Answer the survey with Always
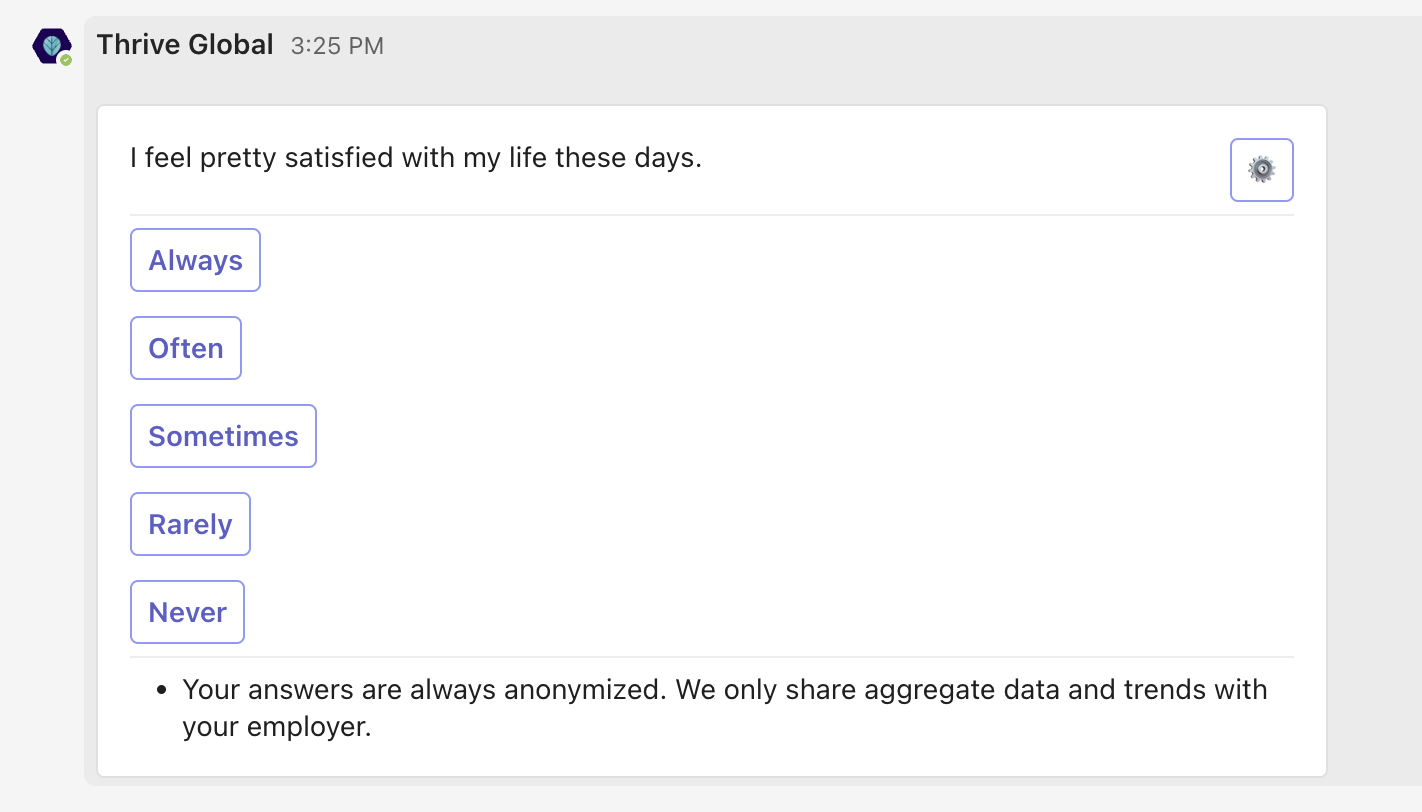1422x812 pixels. point(195,260)
